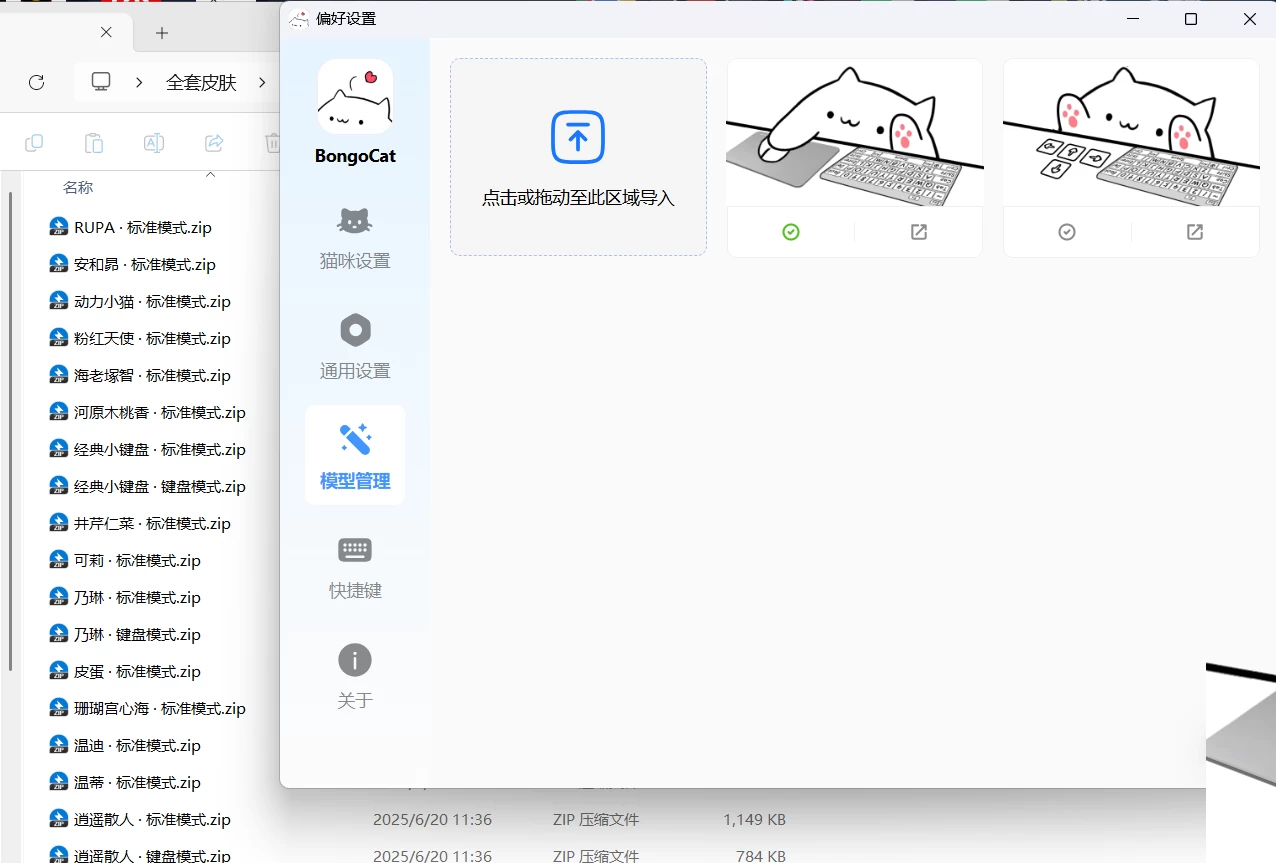Close the browser tab in the background window

click(106, 32)
